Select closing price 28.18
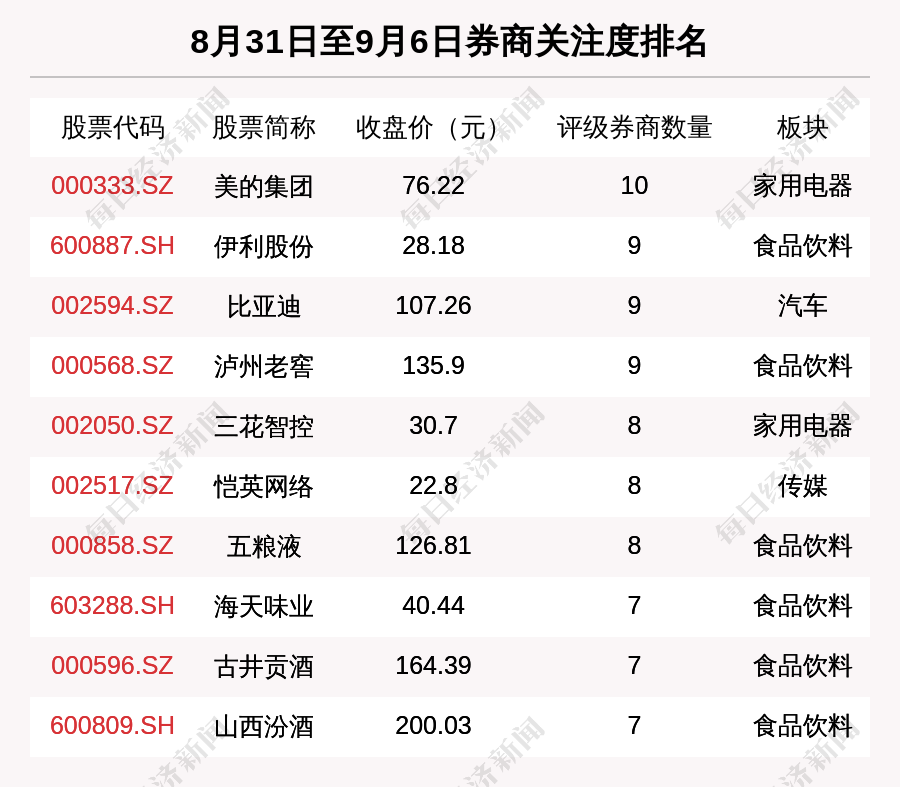 coord(433,246)
